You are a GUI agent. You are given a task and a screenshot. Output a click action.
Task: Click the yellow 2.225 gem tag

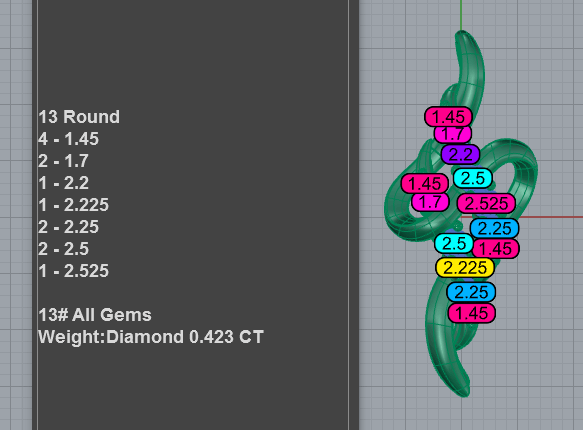click(465, 268)
